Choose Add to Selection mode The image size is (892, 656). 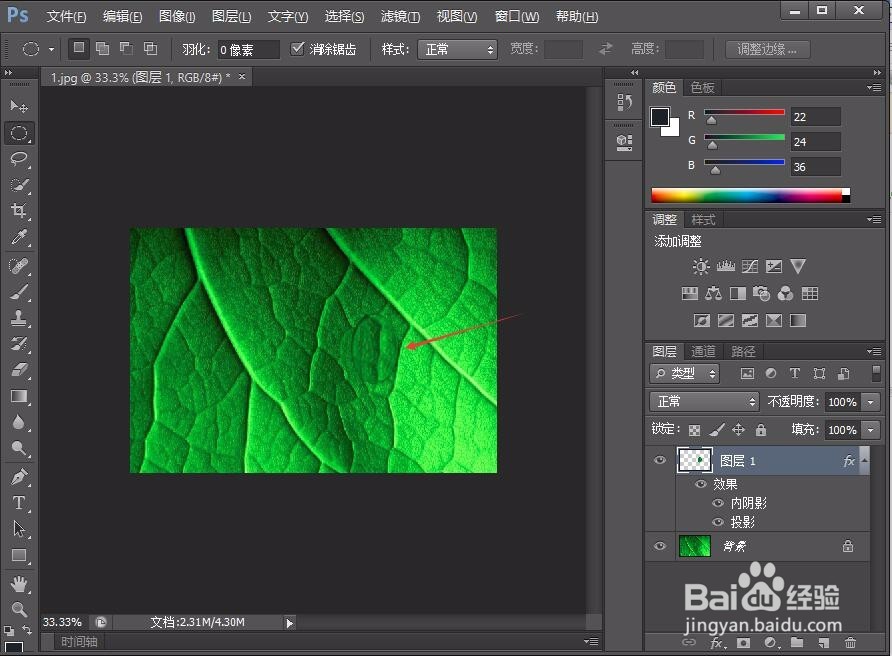103,49
